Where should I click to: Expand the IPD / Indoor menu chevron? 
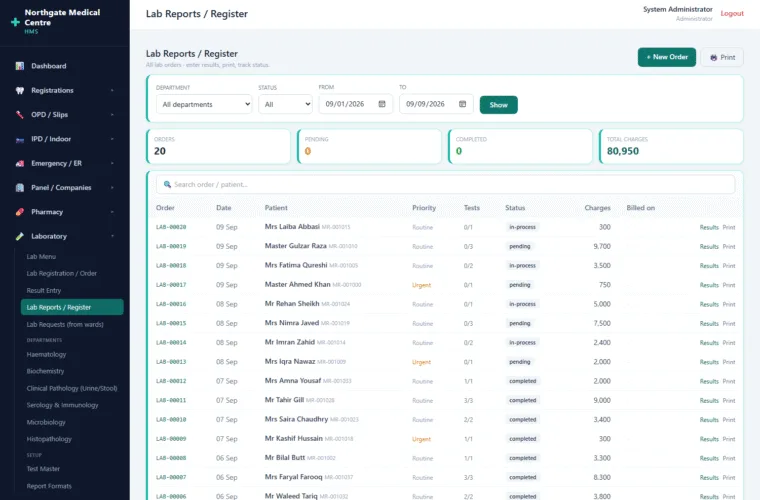coord(112,139)
